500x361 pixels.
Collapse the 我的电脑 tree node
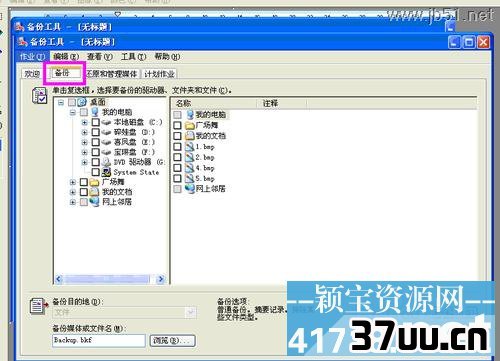coord(73,112)
